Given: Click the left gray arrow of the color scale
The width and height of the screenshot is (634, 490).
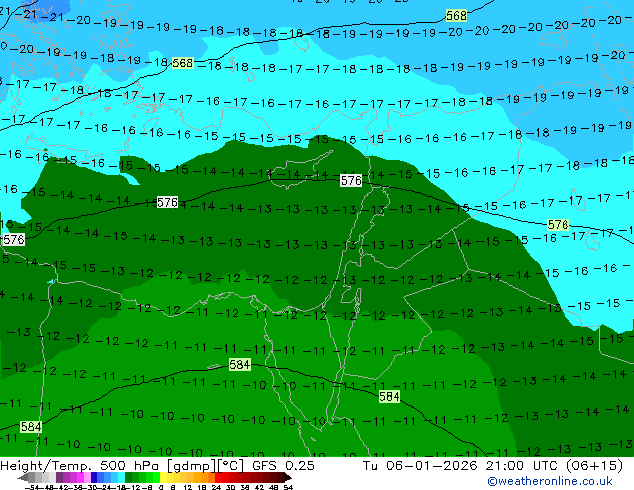Looking at the screenshot, I should 23,477.
